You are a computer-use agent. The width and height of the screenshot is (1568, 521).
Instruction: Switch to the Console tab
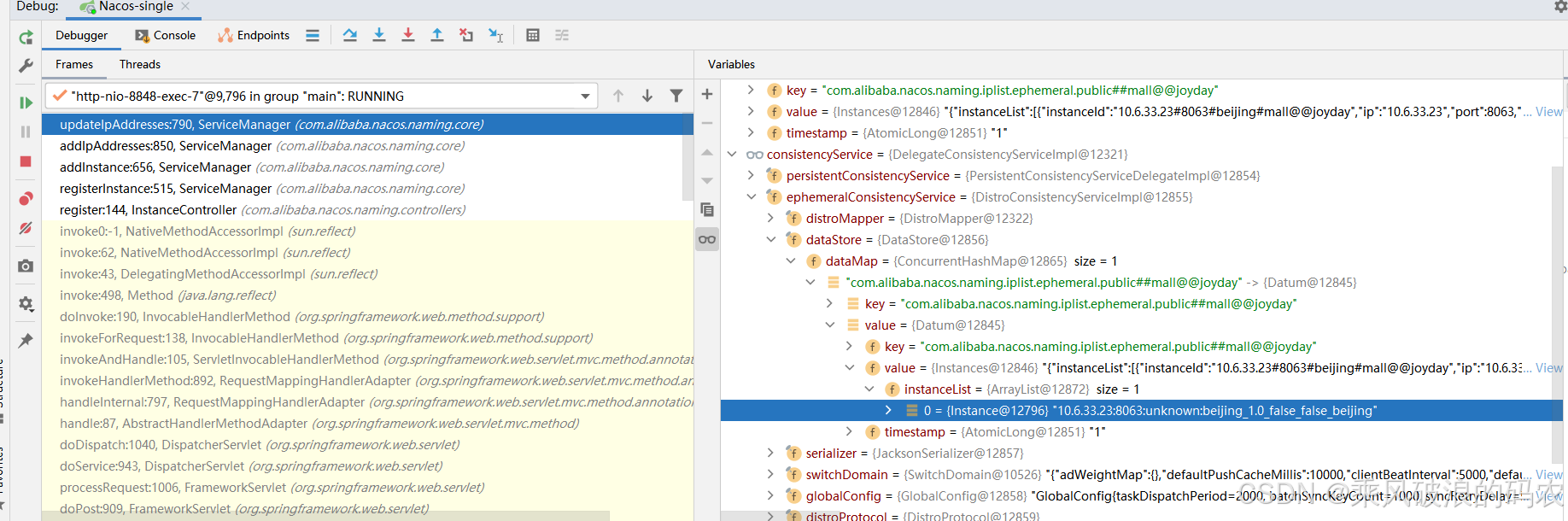pos(166,35)
